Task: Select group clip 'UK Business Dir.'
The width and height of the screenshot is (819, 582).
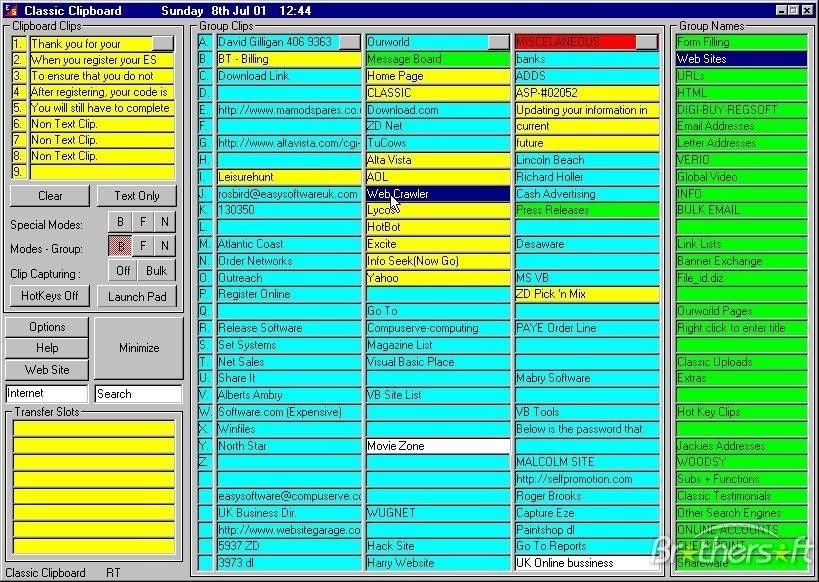Action: point(289,513)
